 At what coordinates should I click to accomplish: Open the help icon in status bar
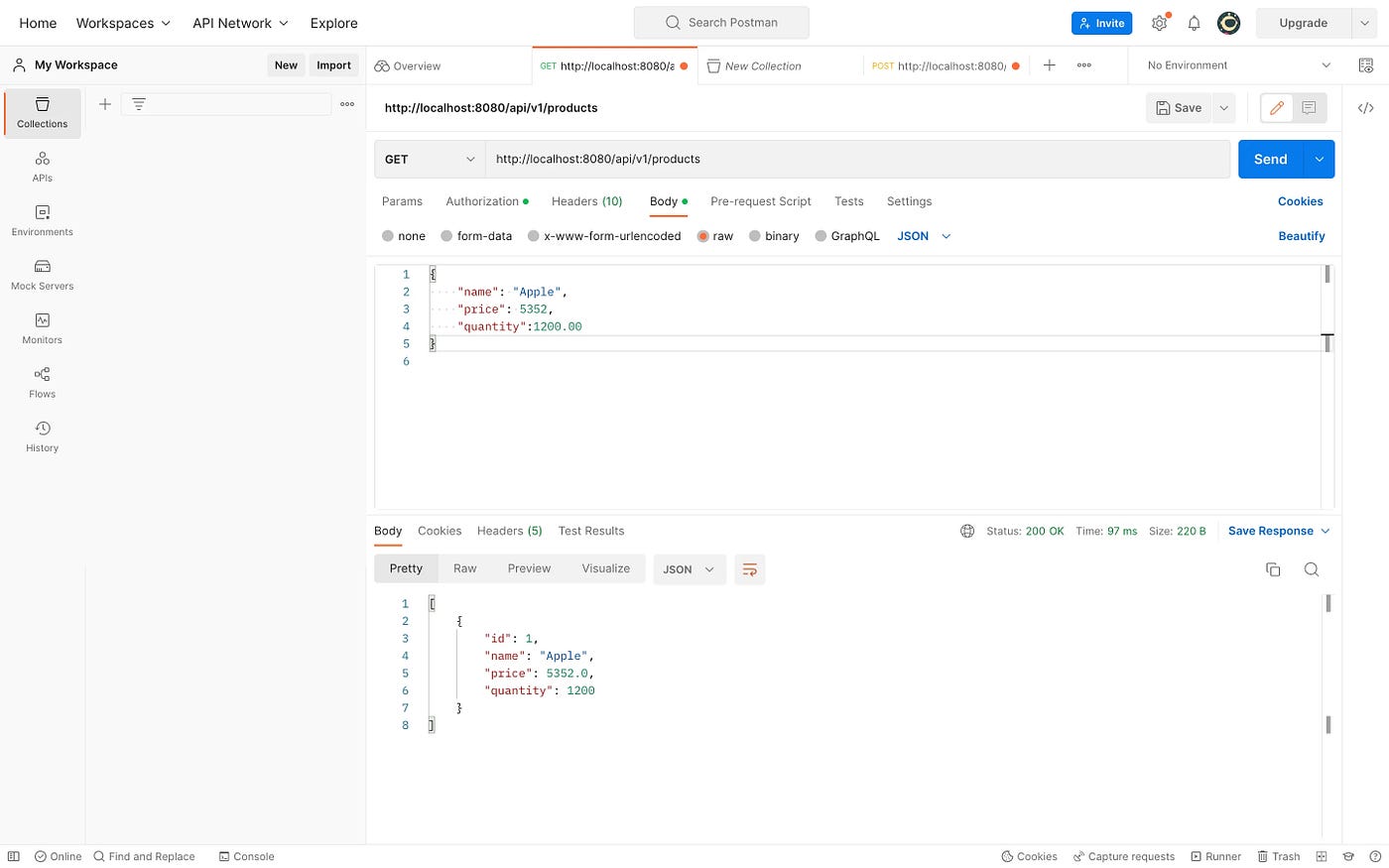click(1374, 856)
